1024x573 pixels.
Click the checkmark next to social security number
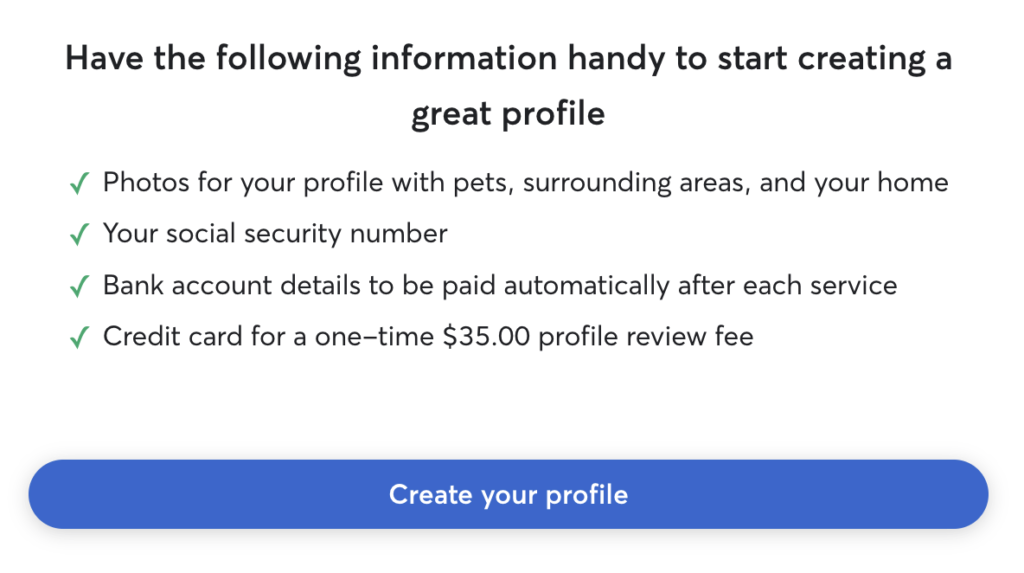pyautogui.click(x=80, y=234)
